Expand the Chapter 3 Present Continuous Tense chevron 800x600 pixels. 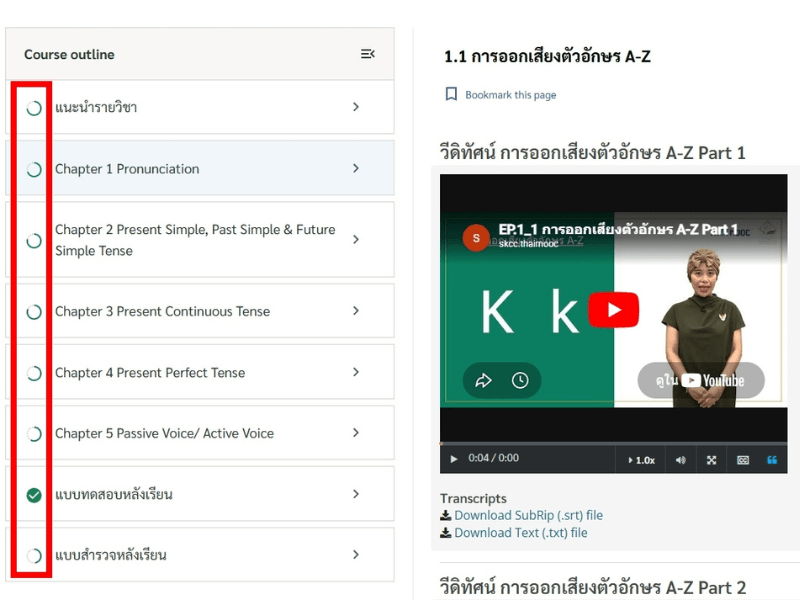[356, 311]
